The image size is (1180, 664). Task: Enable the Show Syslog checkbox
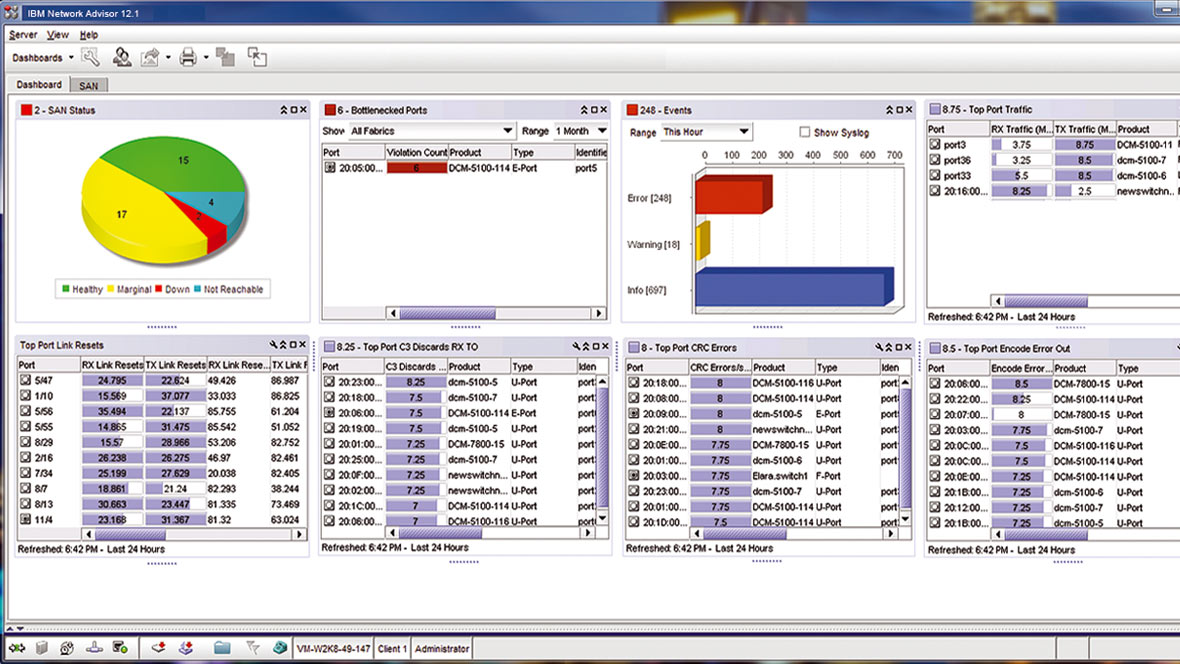805,130
